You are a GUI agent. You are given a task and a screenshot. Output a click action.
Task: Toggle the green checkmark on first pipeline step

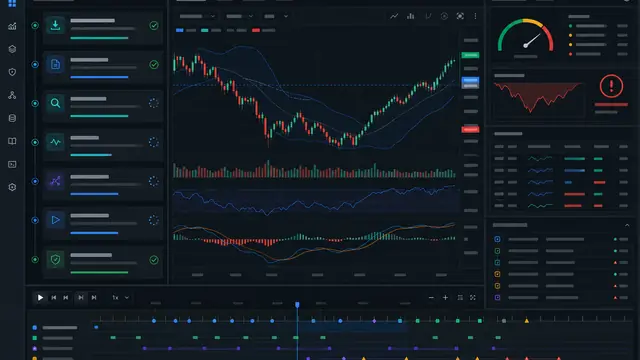tap(154, 25)
